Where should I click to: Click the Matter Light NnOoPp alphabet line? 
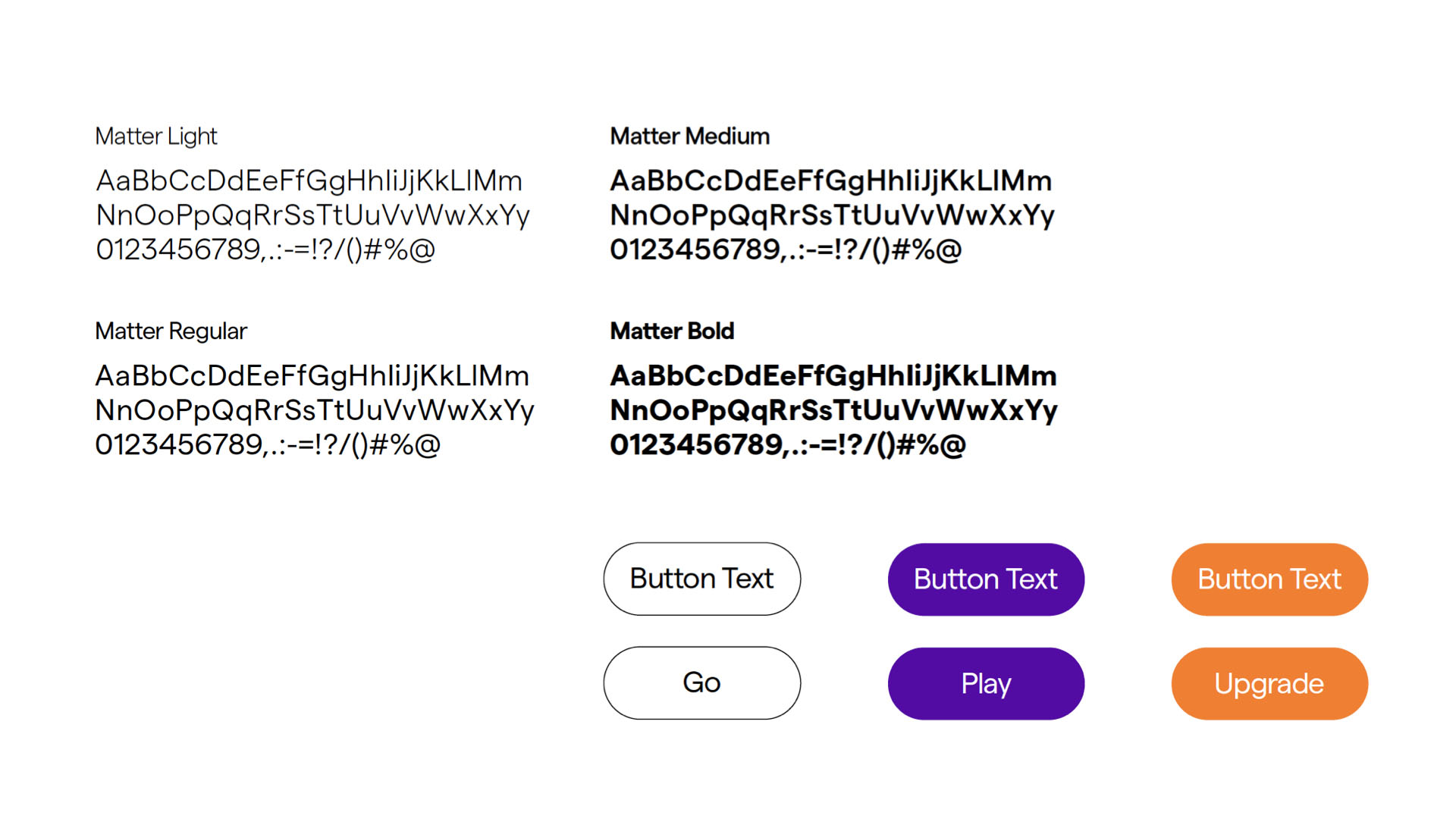[313, 215]
